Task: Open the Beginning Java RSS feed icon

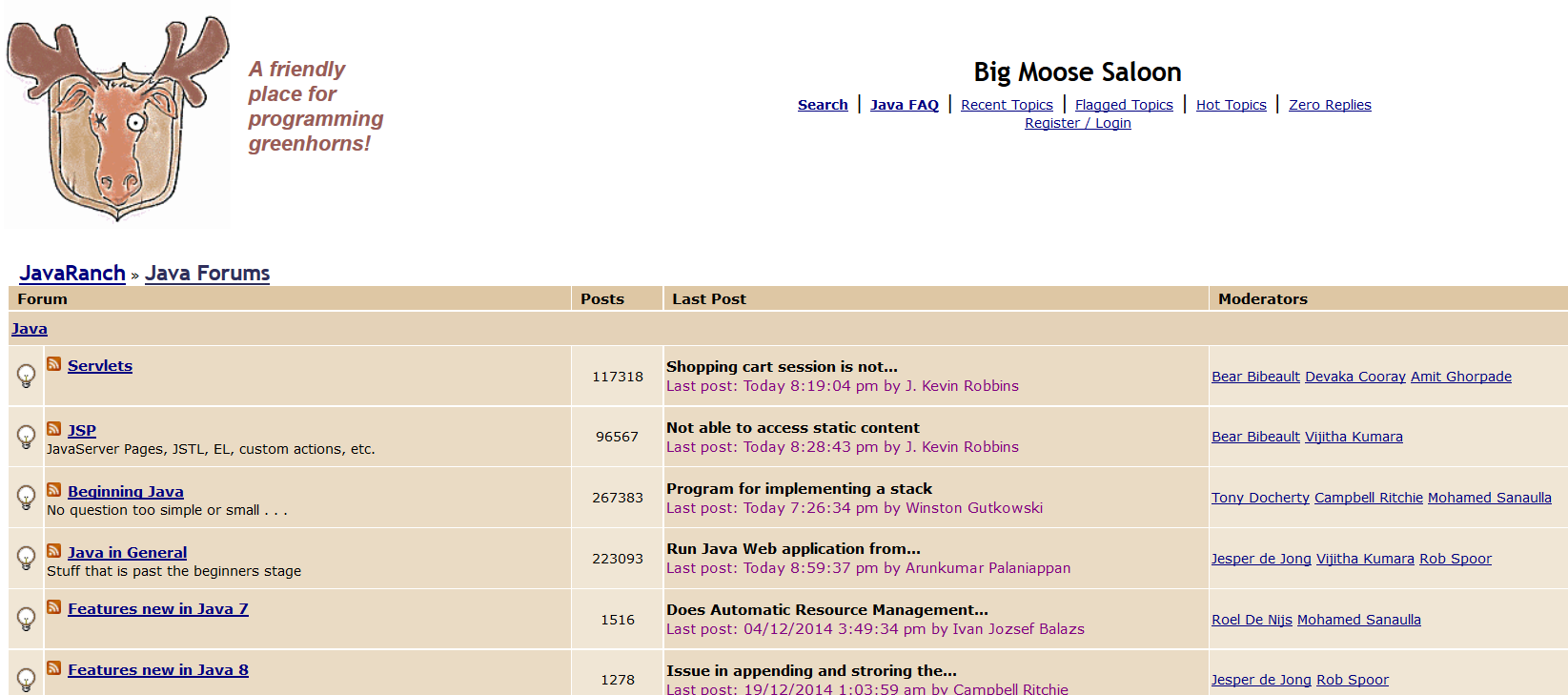Action: click(54, 490)
